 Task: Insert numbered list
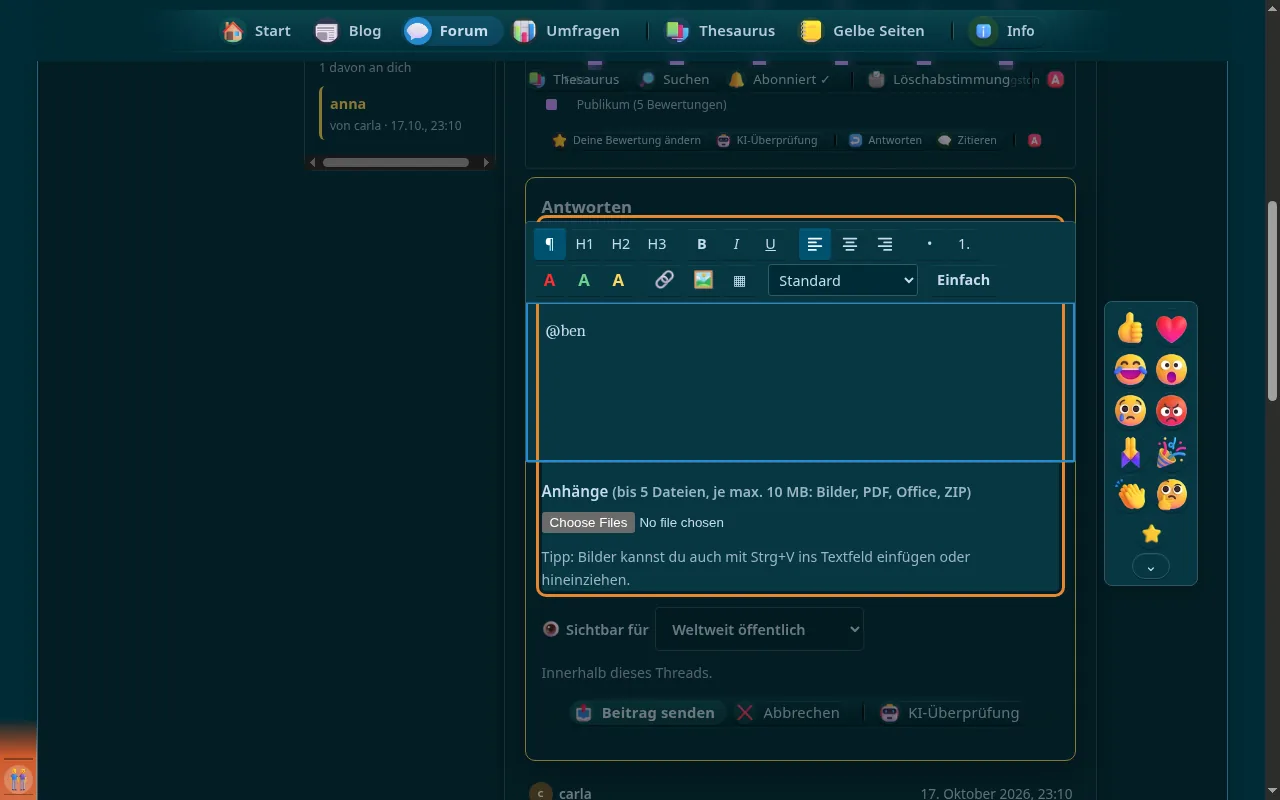click(964, 244)
